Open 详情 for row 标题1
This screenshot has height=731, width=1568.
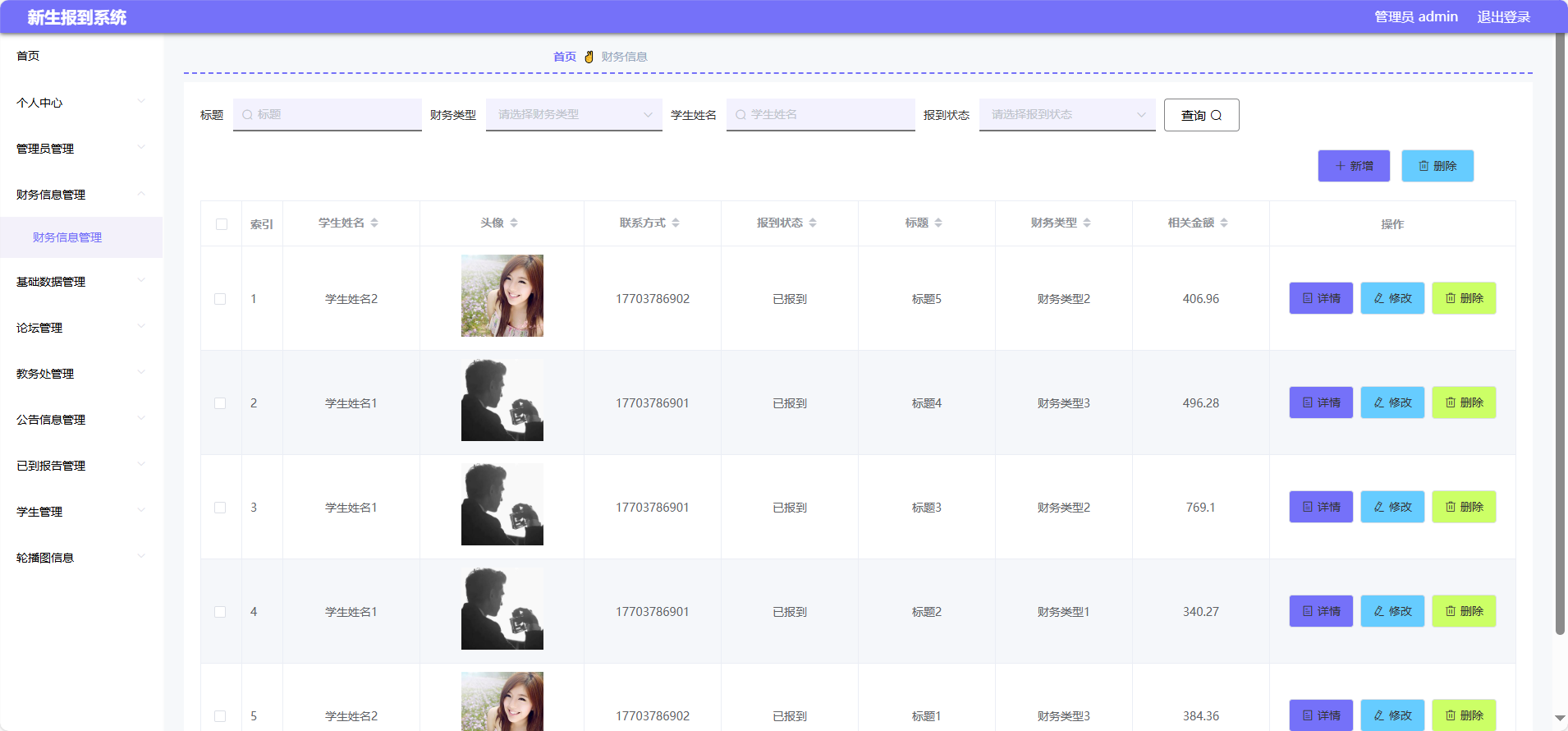(1321, 715)
